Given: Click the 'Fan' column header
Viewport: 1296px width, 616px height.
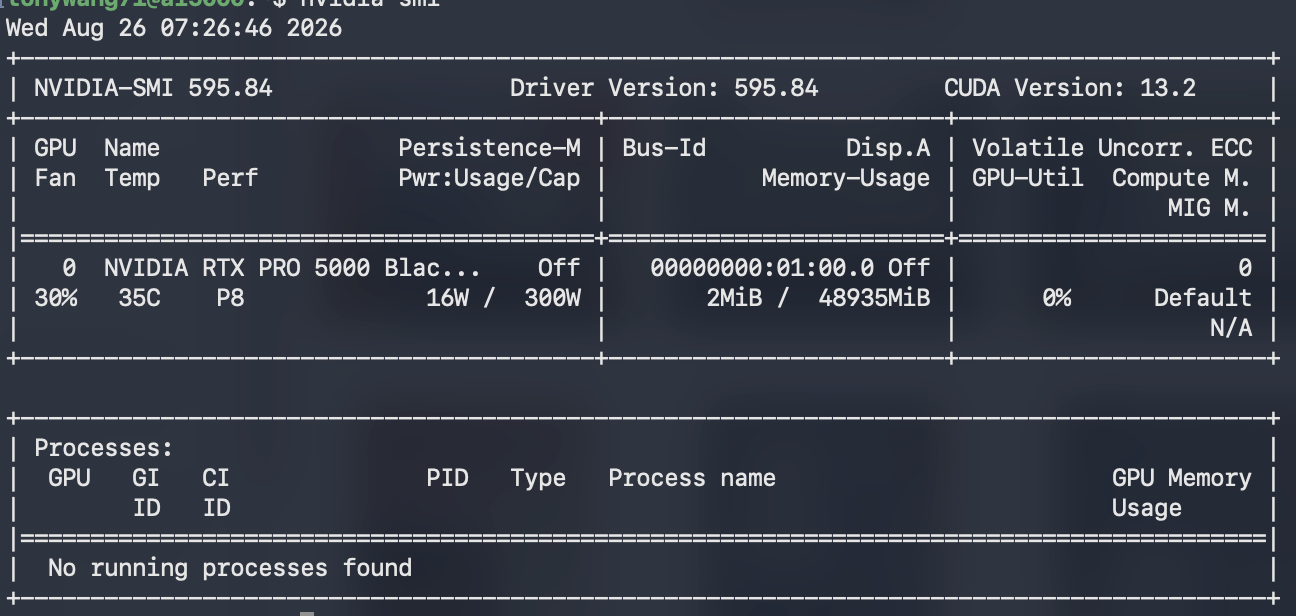Looking at the screenshot, I should [55, 178].
